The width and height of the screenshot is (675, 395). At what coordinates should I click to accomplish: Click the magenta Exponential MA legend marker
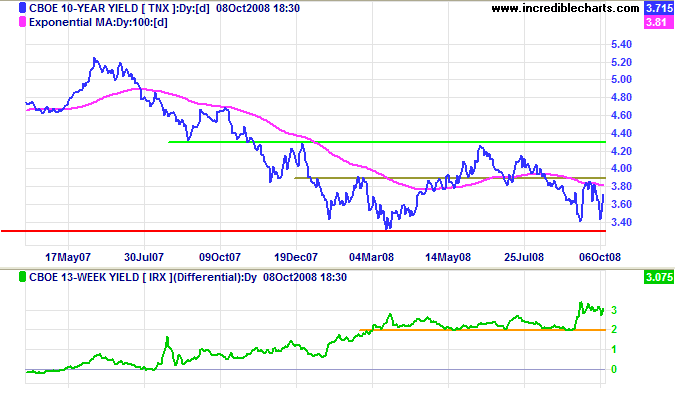tap(22, 22)
